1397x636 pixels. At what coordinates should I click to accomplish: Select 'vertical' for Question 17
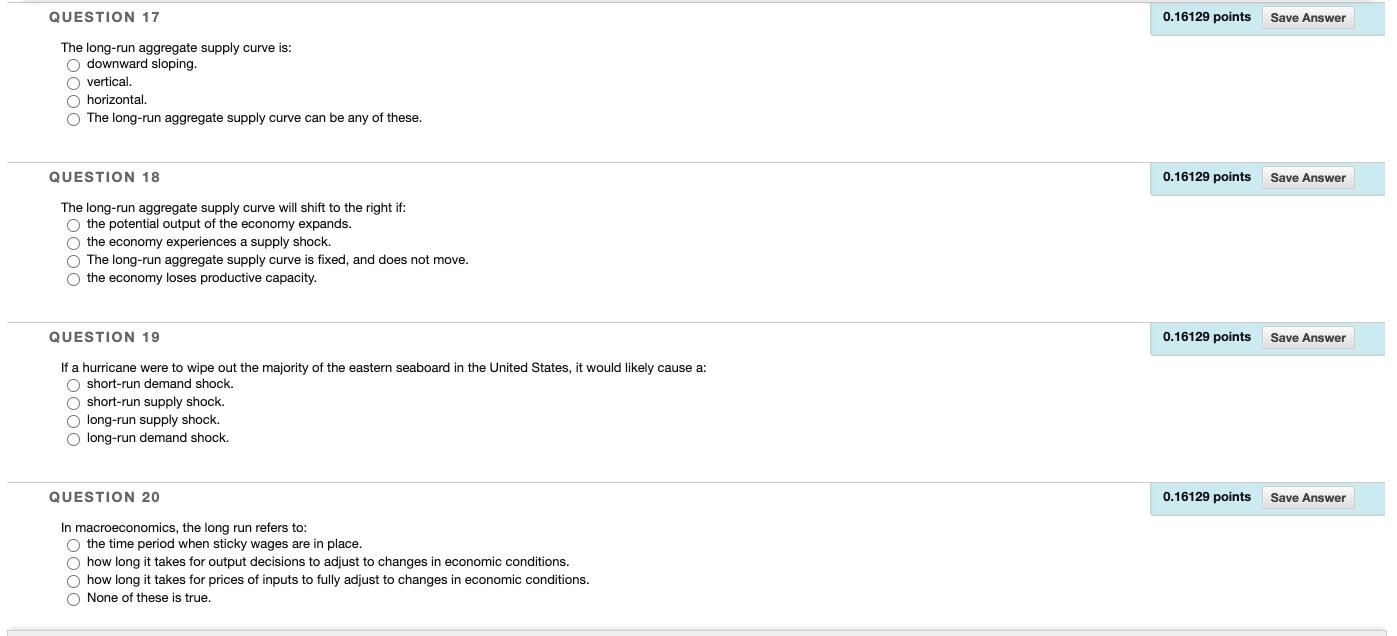pyautogui.click(x=73, y=83)
